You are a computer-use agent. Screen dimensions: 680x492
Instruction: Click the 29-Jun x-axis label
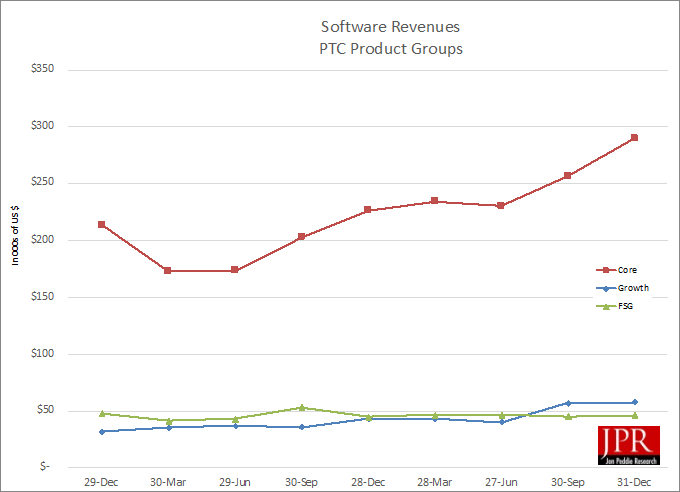coord(235,482)
